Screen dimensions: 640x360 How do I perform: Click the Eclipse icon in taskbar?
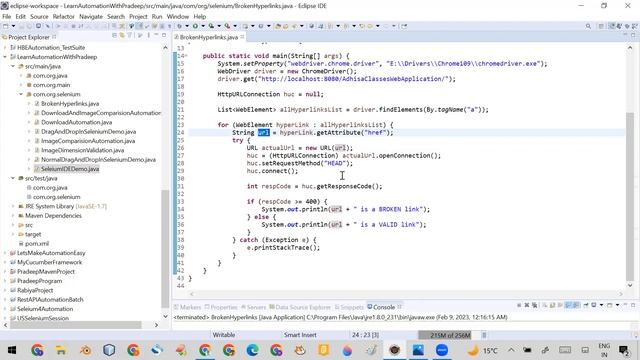394,350
